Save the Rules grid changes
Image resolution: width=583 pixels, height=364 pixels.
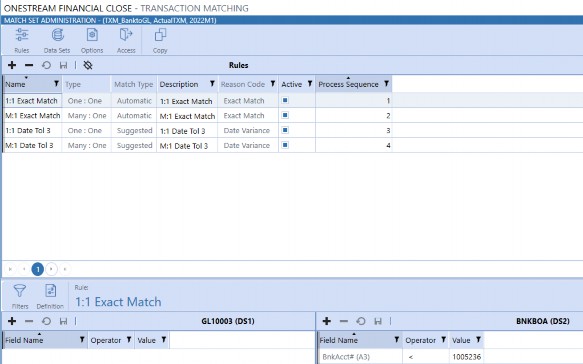click(64, 65)
